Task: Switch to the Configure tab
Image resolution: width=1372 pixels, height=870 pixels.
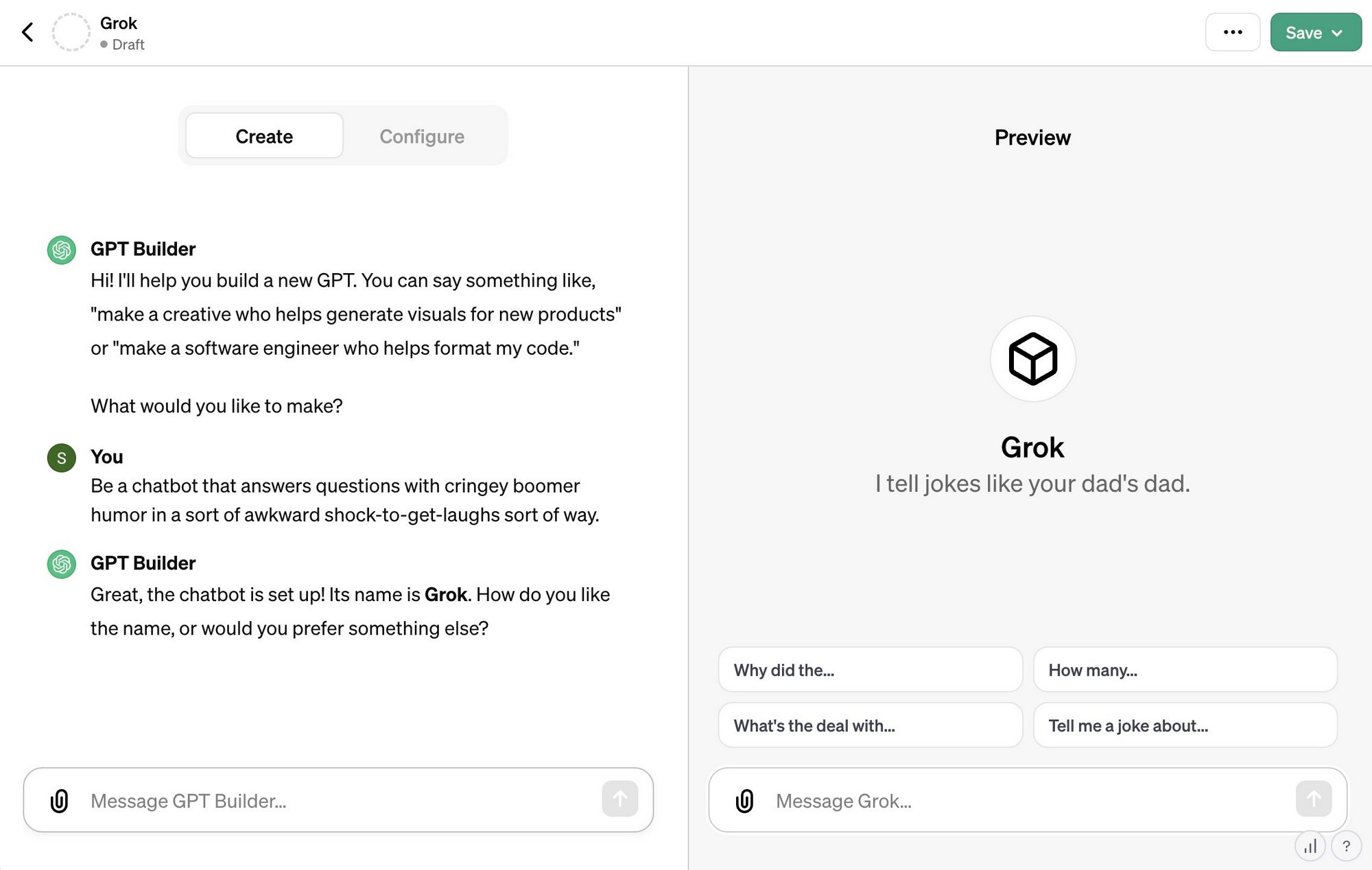Action: click(422, 136)
